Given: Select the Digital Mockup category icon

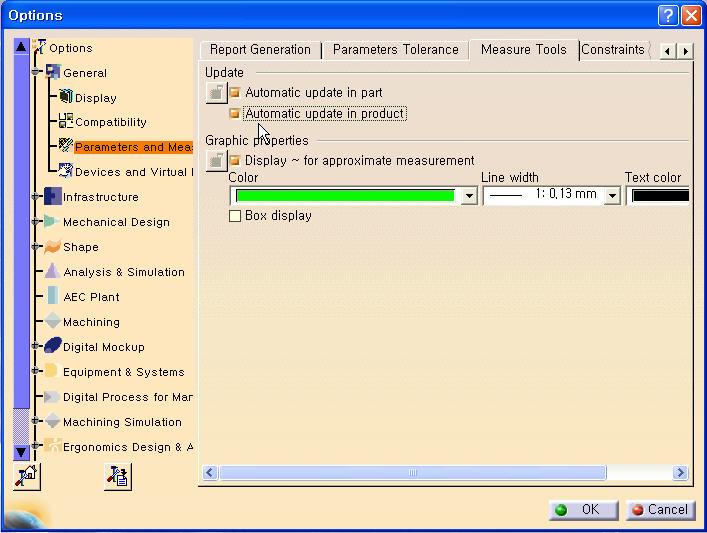Looking at the screenshot, I should point(52,346).
